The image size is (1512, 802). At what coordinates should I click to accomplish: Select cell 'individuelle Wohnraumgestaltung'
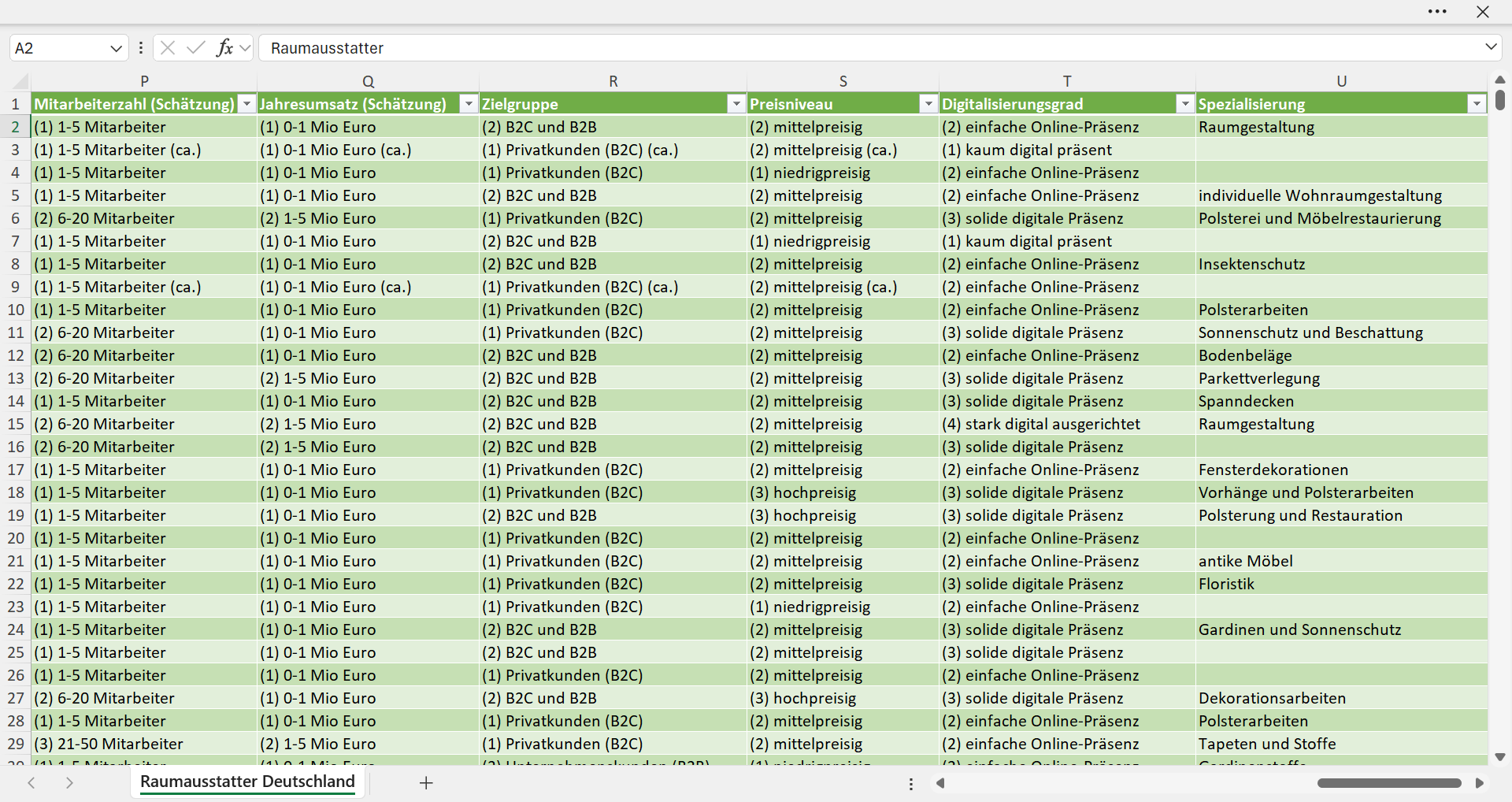[x=1341, y=195]
